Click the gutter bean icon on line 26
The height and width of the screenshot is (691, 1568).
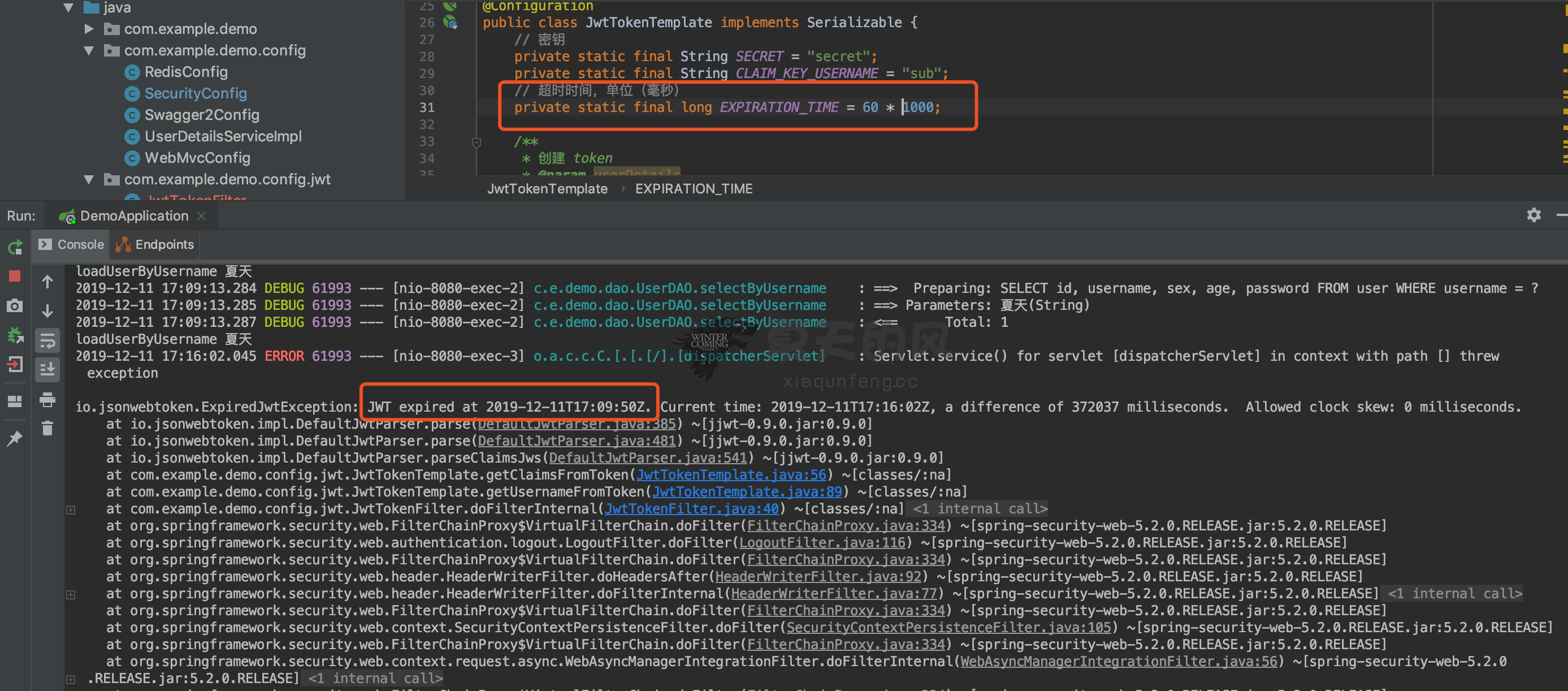click(x=451, y=23)
